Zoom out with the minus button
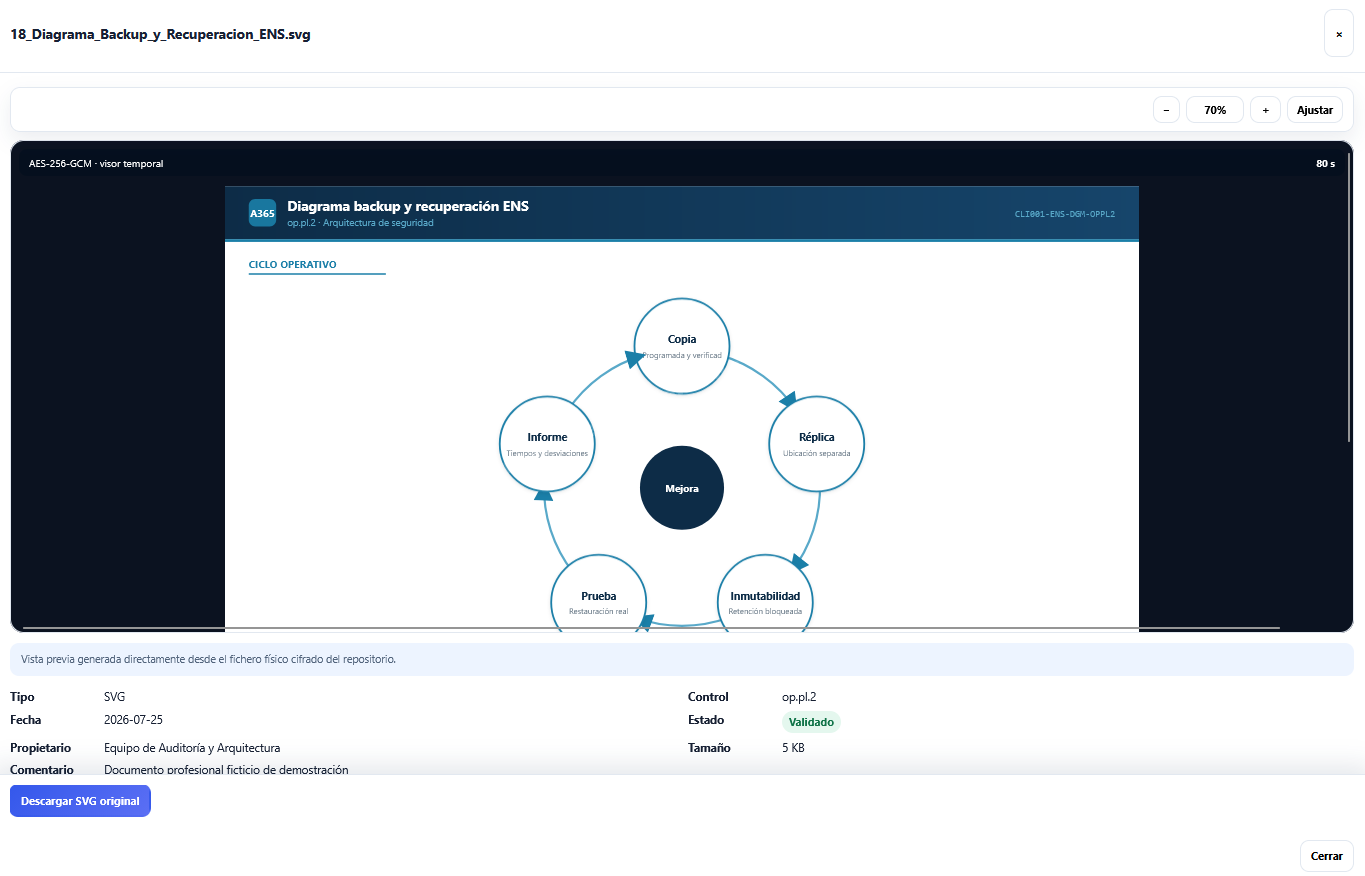Viewport: 1365px width, 876px height. [1166, 110]
